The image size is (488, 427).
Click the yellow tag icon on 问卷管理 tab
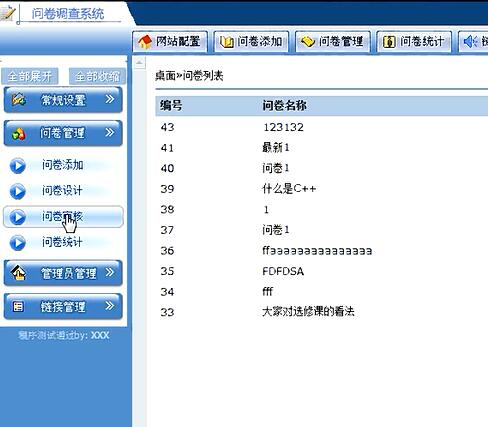coord(308,42)
